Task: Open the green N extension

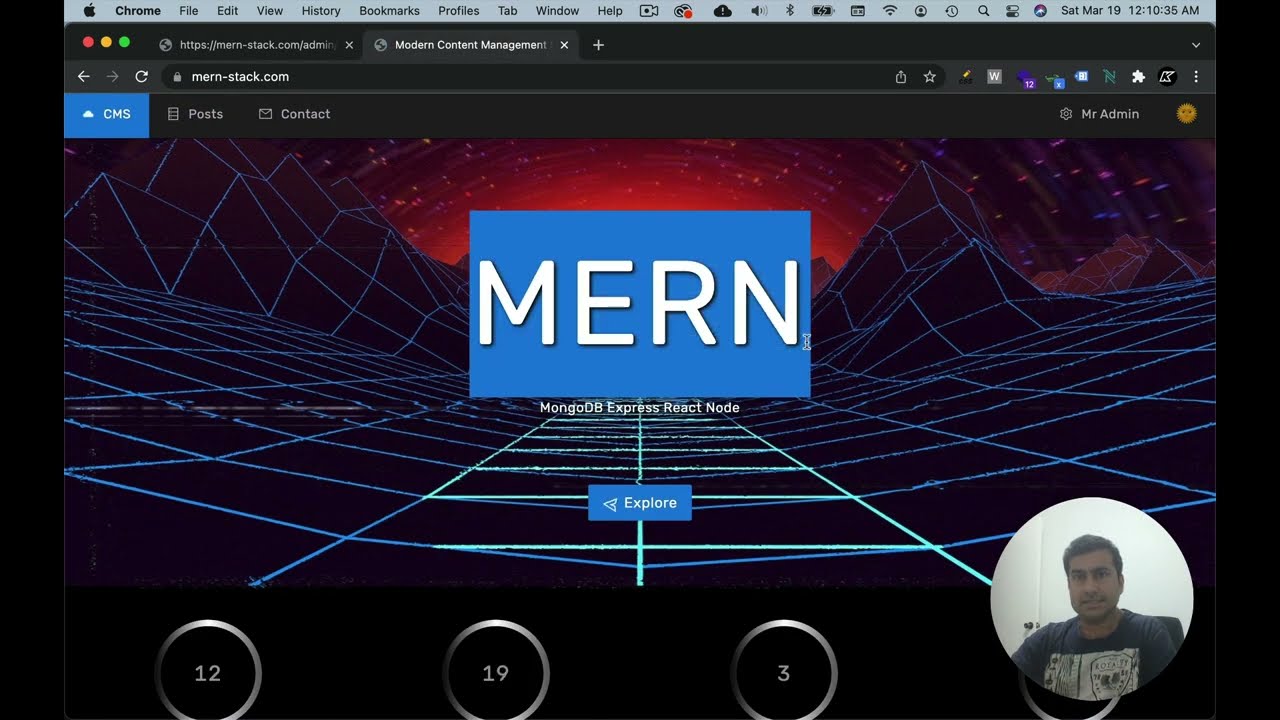Action: [1109, 77]
